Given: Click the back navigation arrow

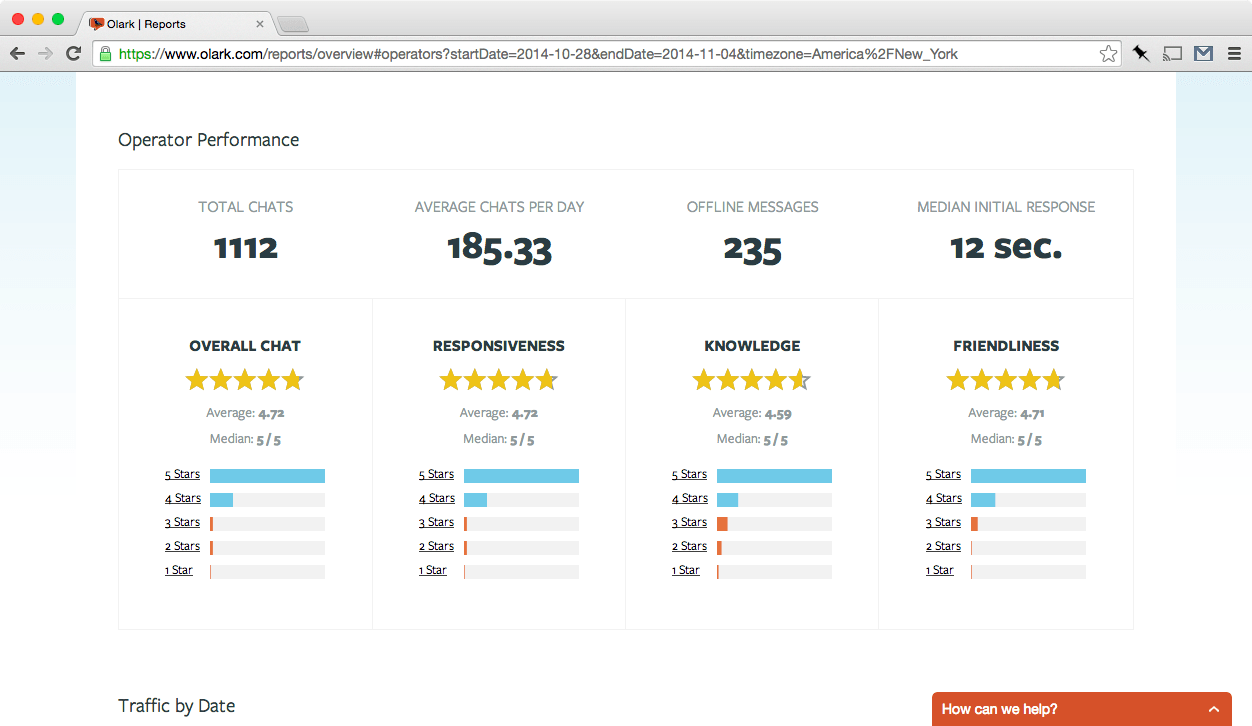Looking at the screenshot, I should (17, 53).
